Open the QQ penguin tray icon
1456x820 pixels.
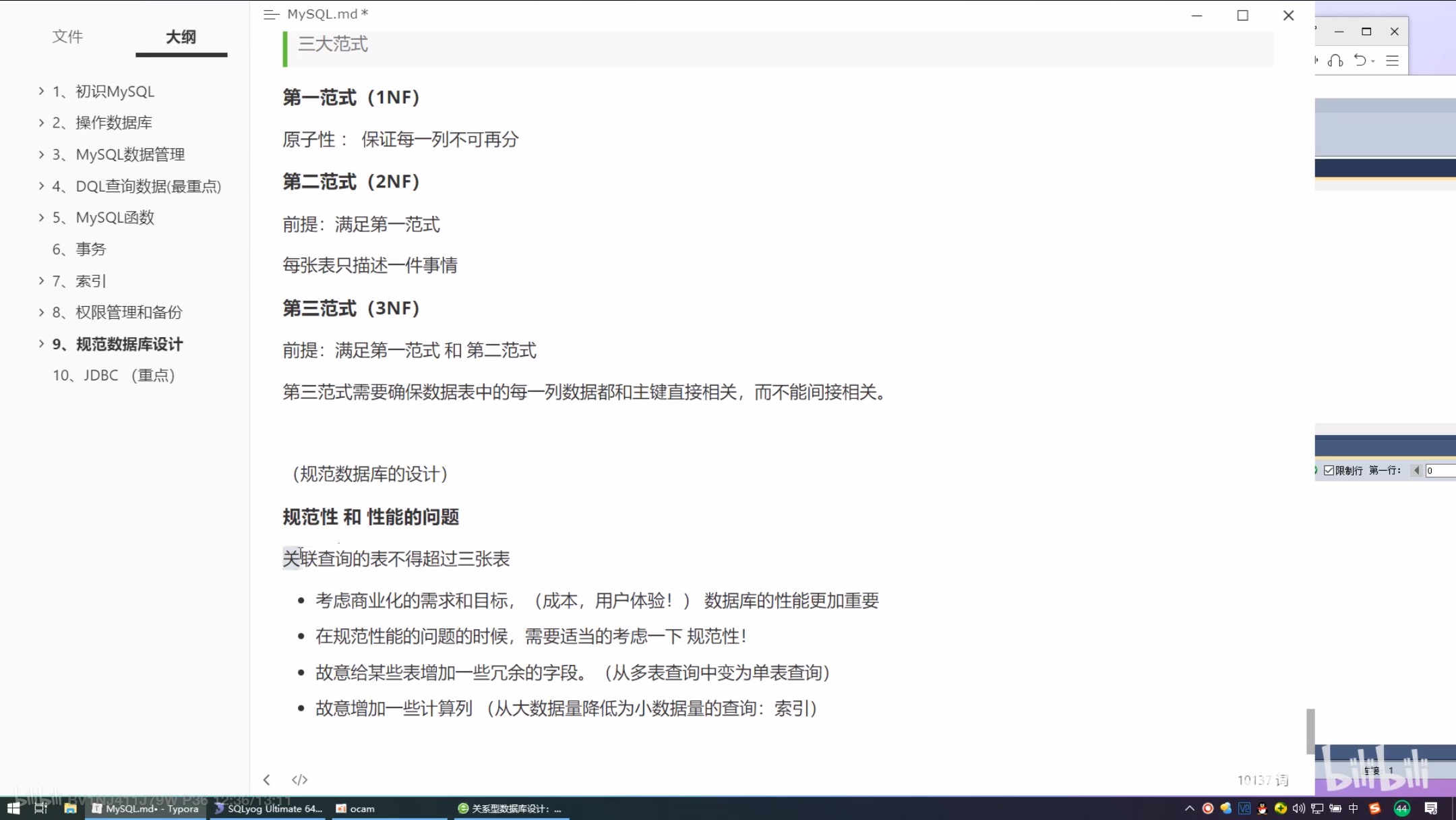pyautogui.click(x=1262, y=809)
